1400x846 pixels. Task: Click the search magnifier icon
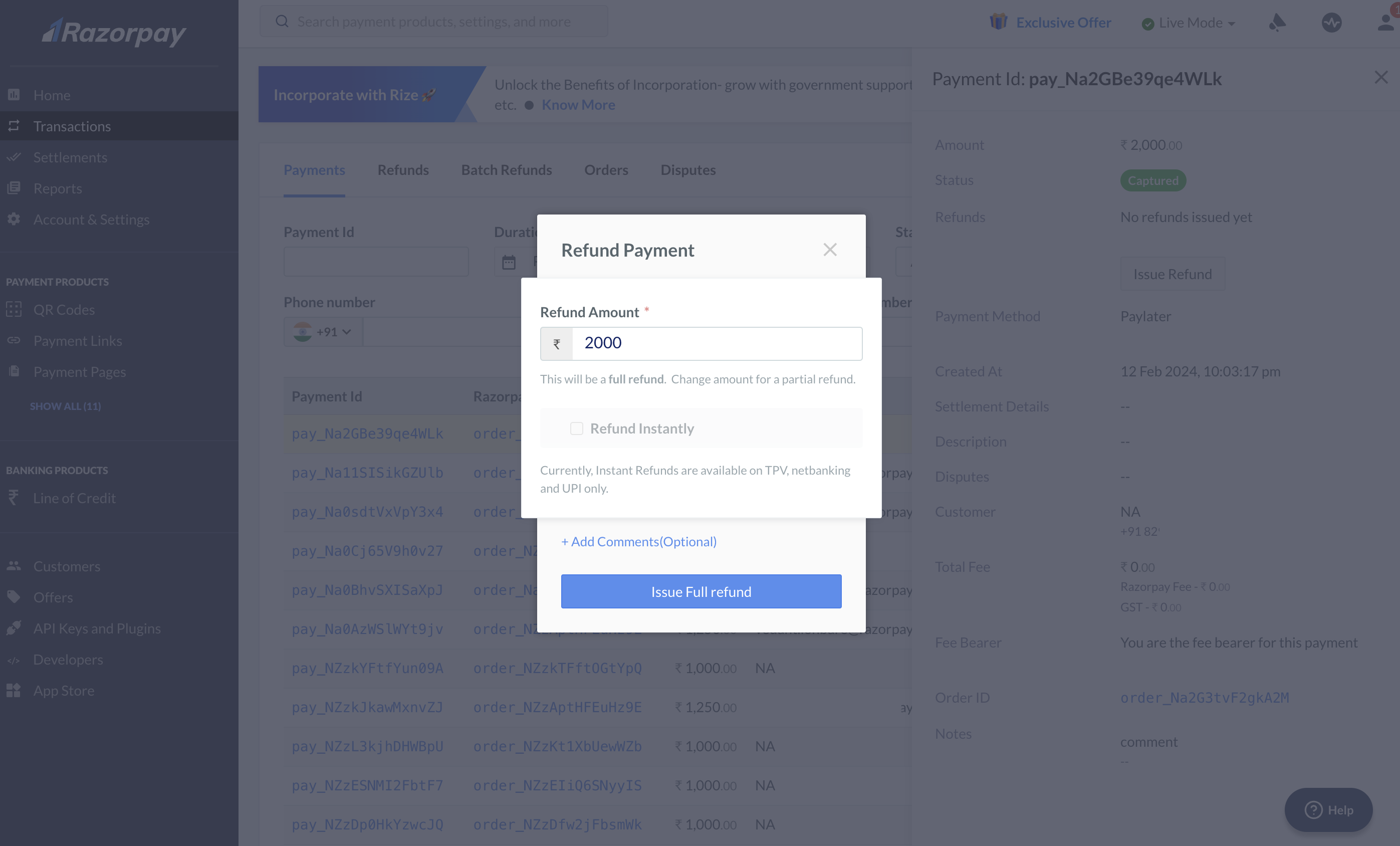click(x=282, y=22)
